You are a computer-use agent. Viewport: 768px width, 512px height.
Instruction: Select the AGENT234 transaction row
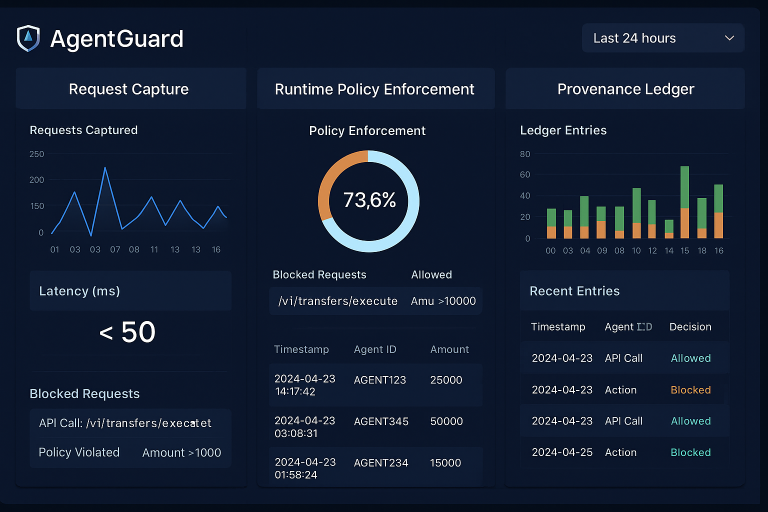(375, 468)
